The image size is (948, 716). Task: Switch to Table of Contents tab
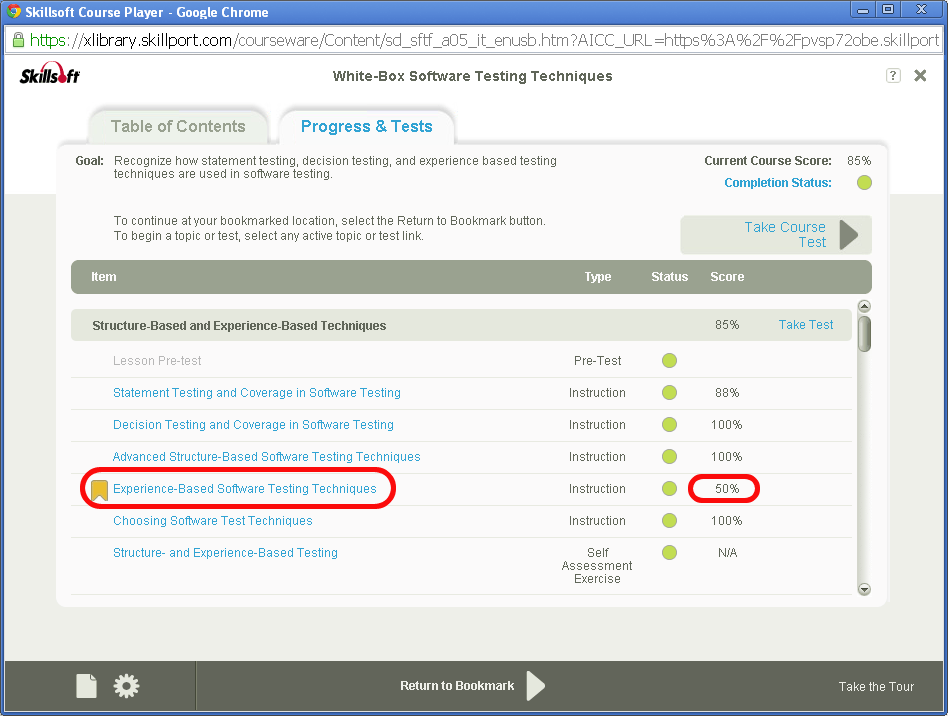point(178,127)
